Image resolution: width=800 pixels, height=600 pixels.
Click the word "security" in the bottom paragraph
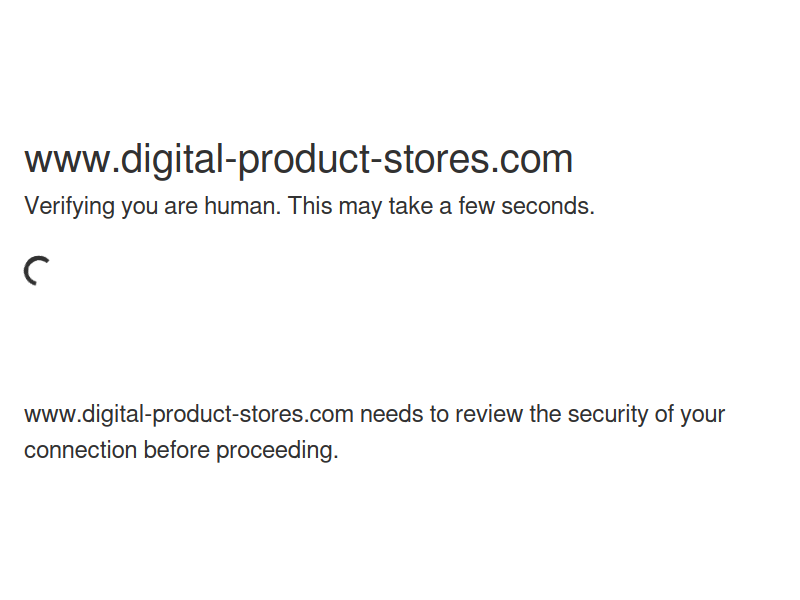pos(608,414)
